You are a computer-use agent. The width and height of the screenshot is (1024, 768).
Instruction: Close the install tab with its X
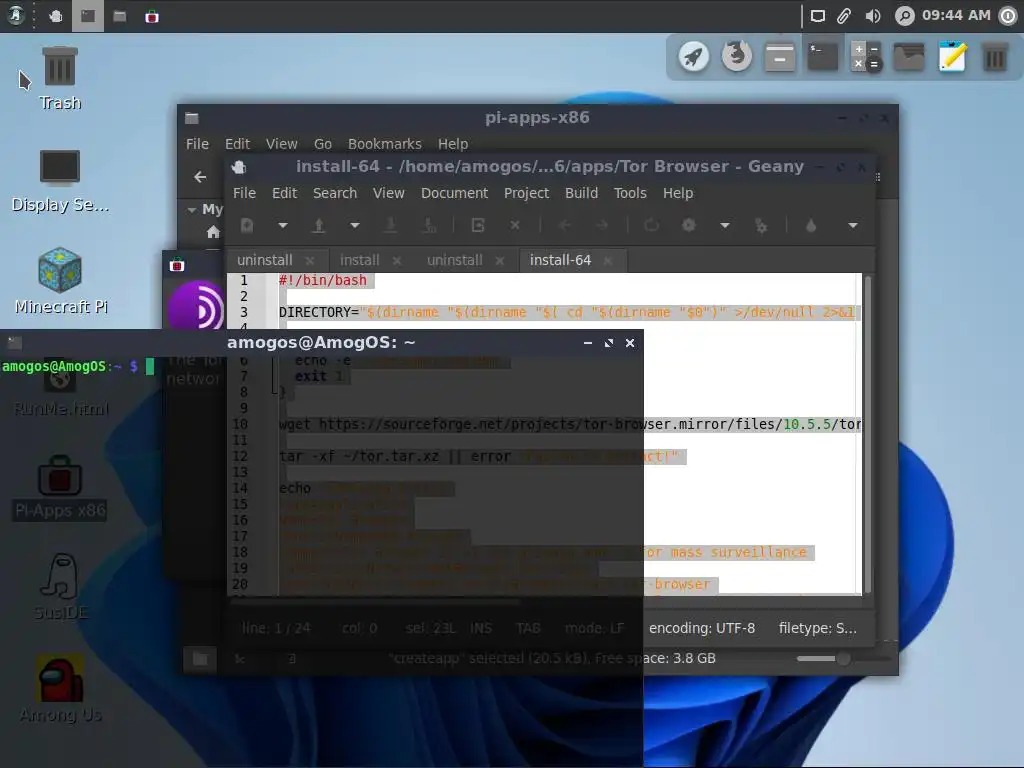(x=396, y=261)
